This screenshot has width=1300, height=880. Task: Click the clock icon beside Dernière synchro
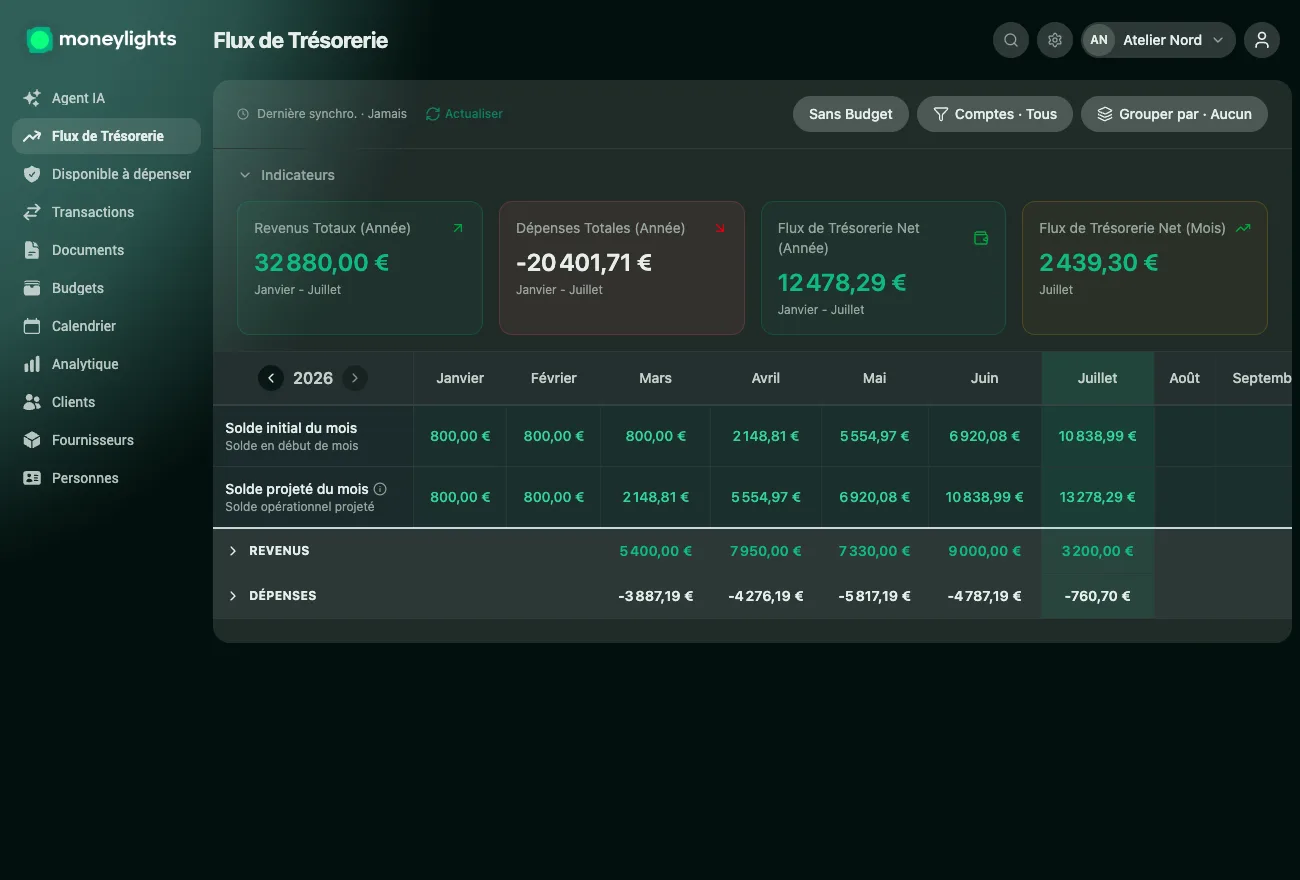tap(243, 114)
